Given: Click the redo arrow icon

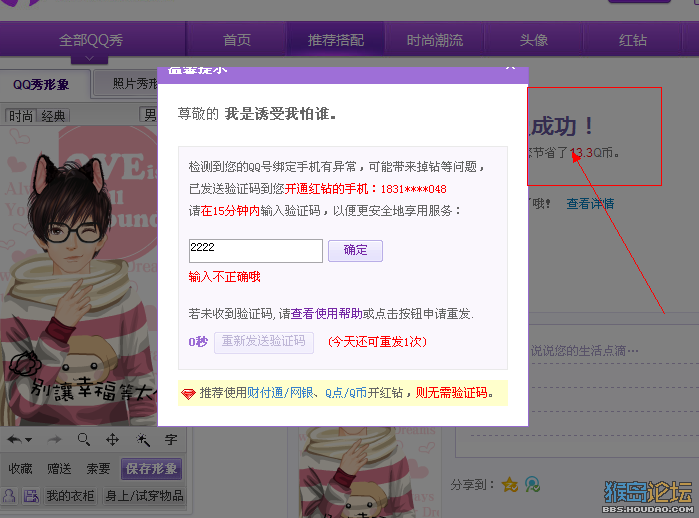Looking at the screenshot, I should (x=54, y=440).
